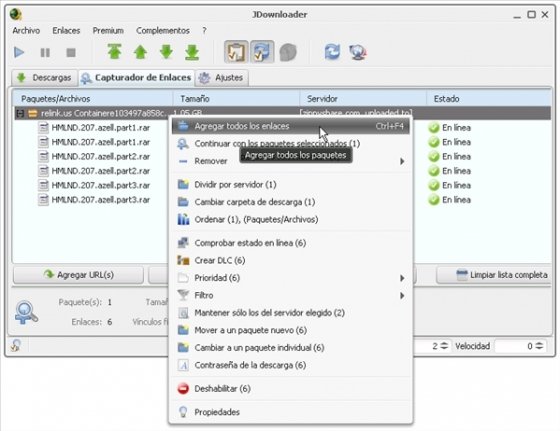Adjust the max downloads stepper showing 2
560x431 pixels.
click(444, 346)
